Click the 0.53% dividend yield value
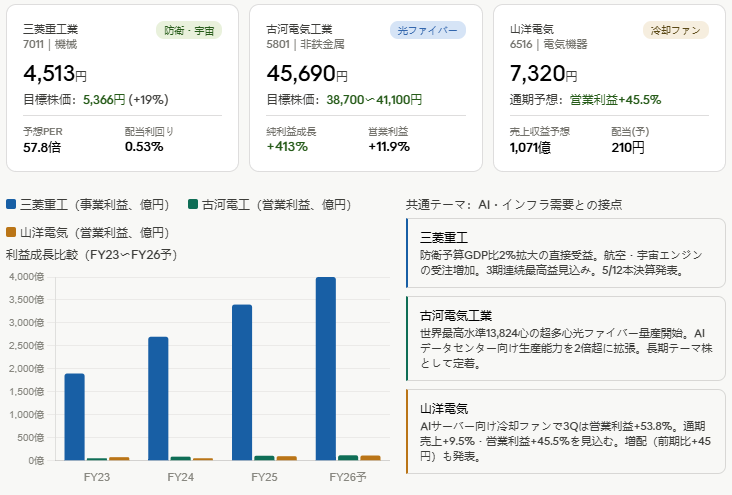 pos(144,147)
